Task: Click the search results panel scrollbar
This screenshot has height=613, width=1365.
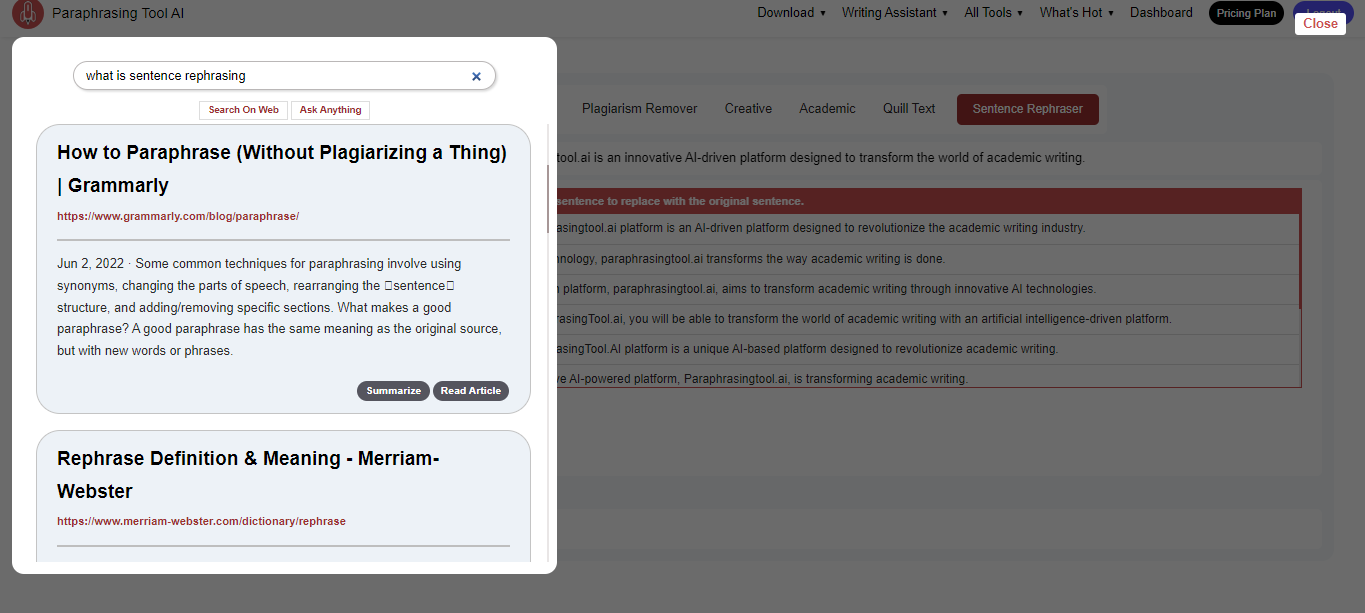Action: 547,200
